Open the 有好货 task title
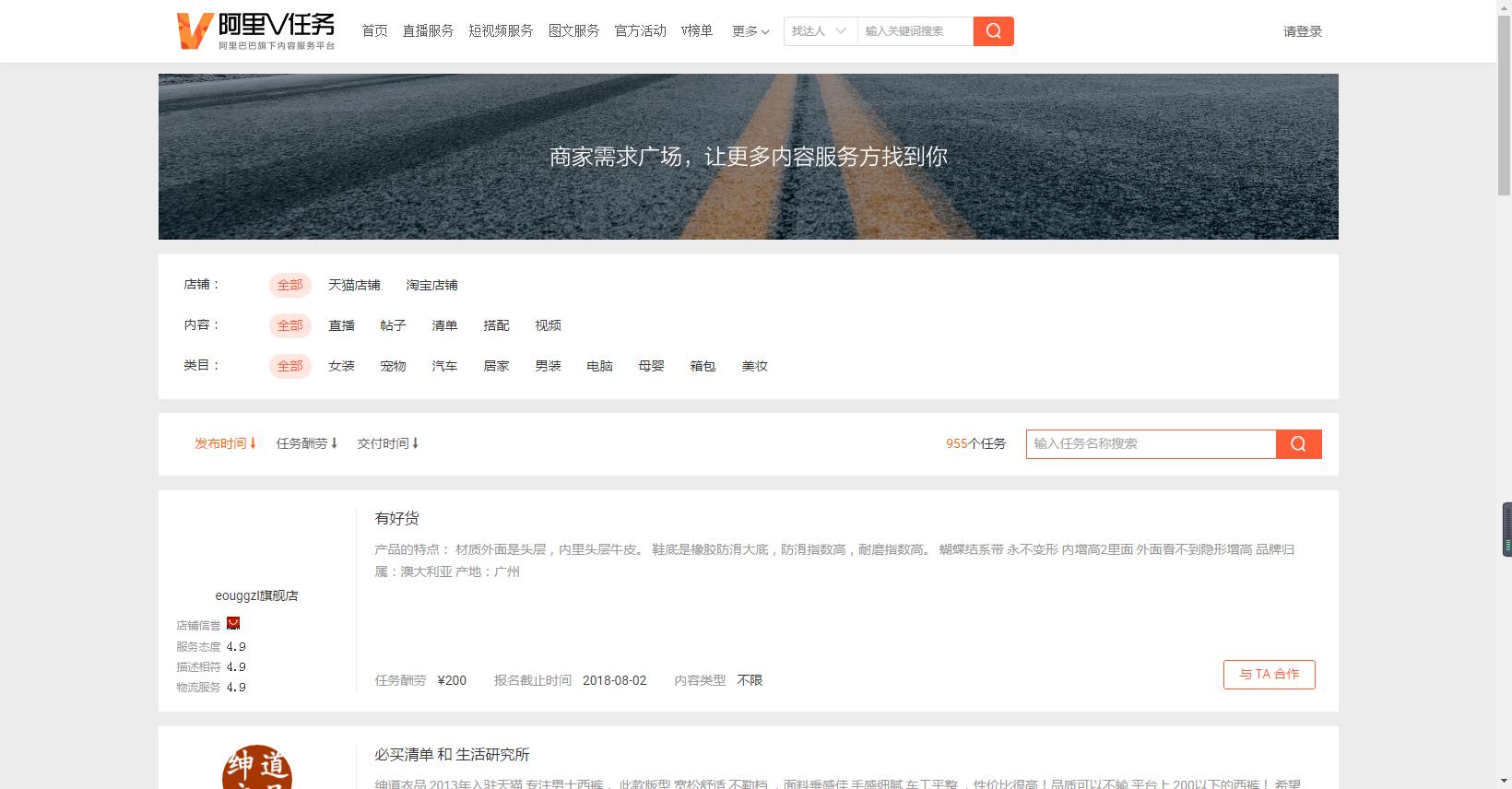Image resolution: width=1512 pixels, height=789 pixels. point(396,518)
